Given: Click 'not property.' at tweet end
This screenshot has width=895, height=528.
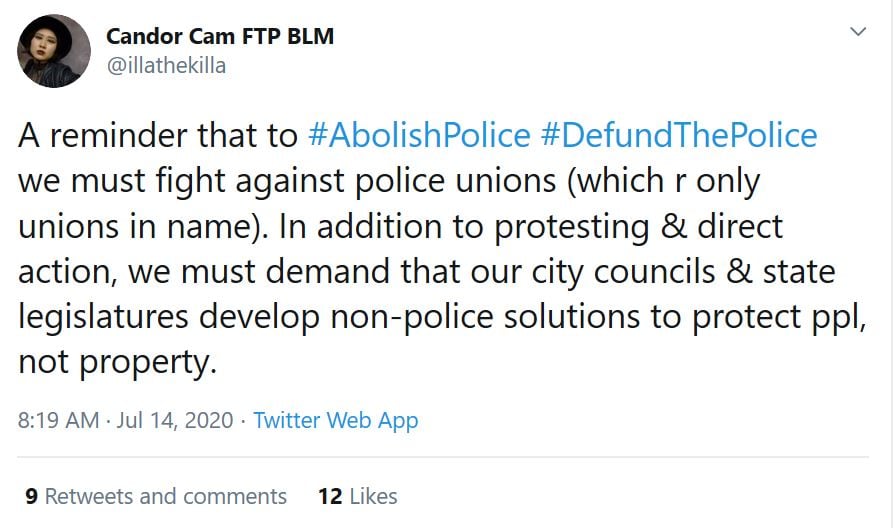Looking at the screenshot, I should [117, 362].
